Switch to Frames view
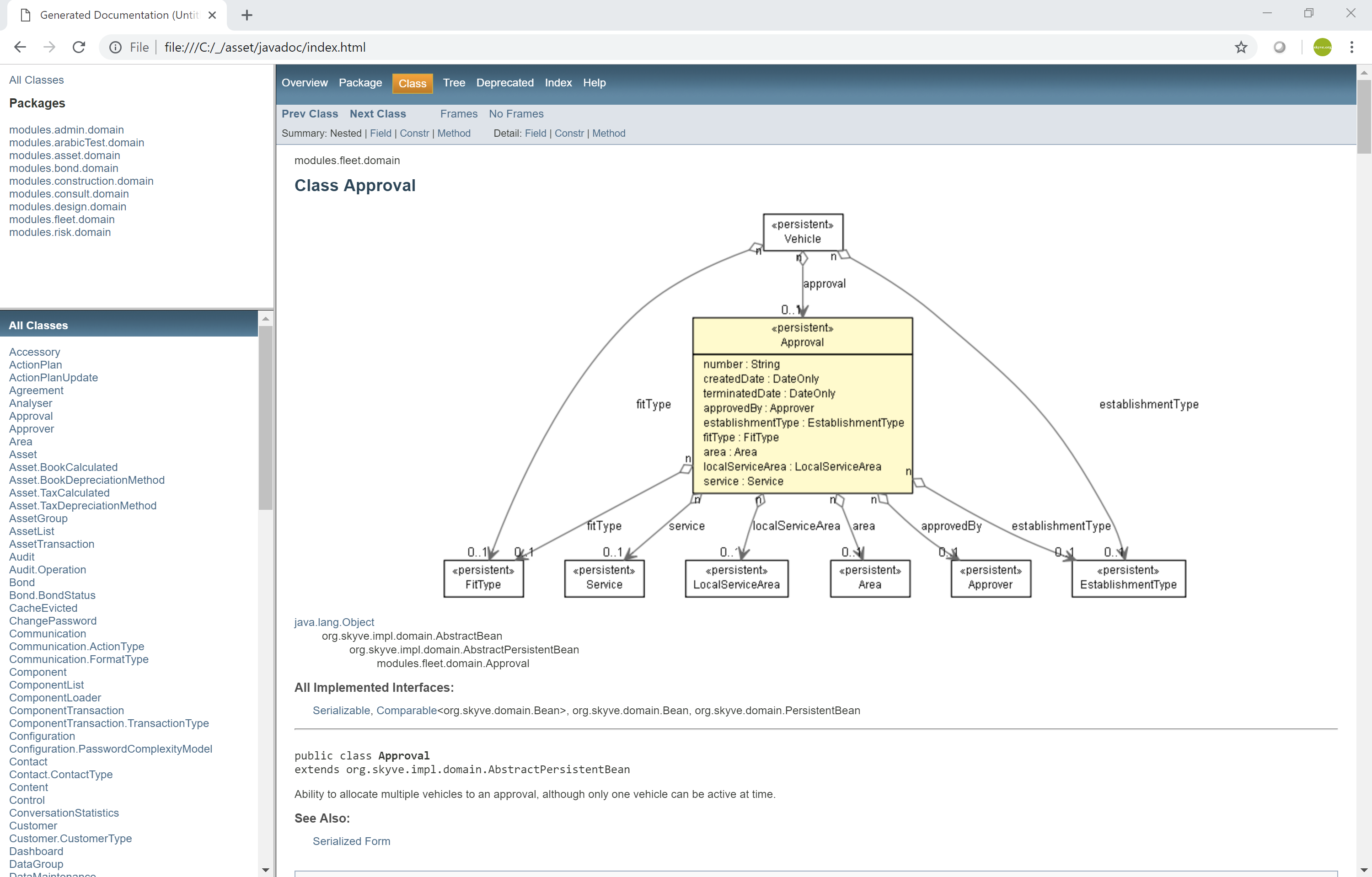 (459, 114)
